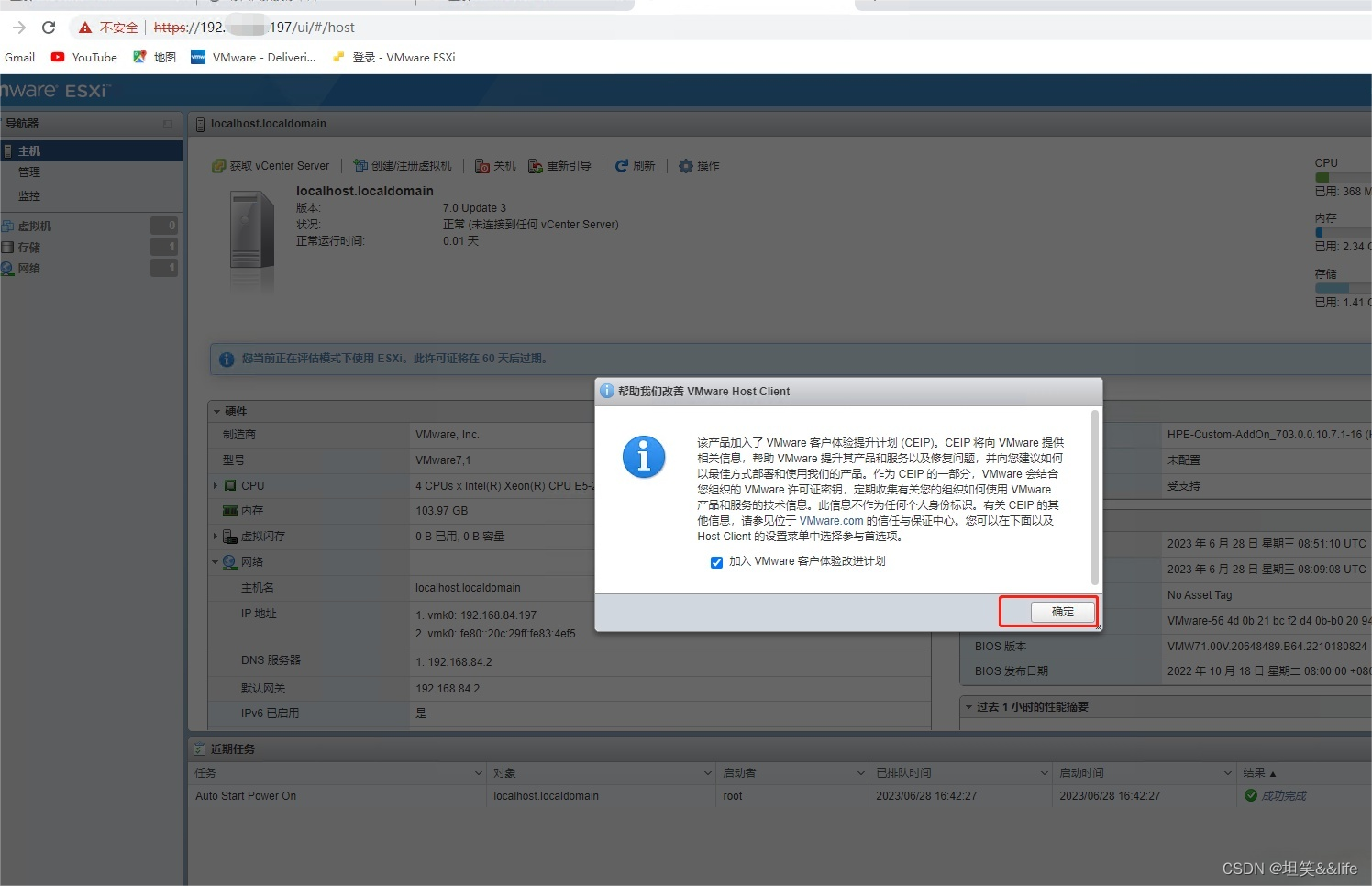Click the VMware ESXi logo
The image size is (1372, 886).
point(55,91)
